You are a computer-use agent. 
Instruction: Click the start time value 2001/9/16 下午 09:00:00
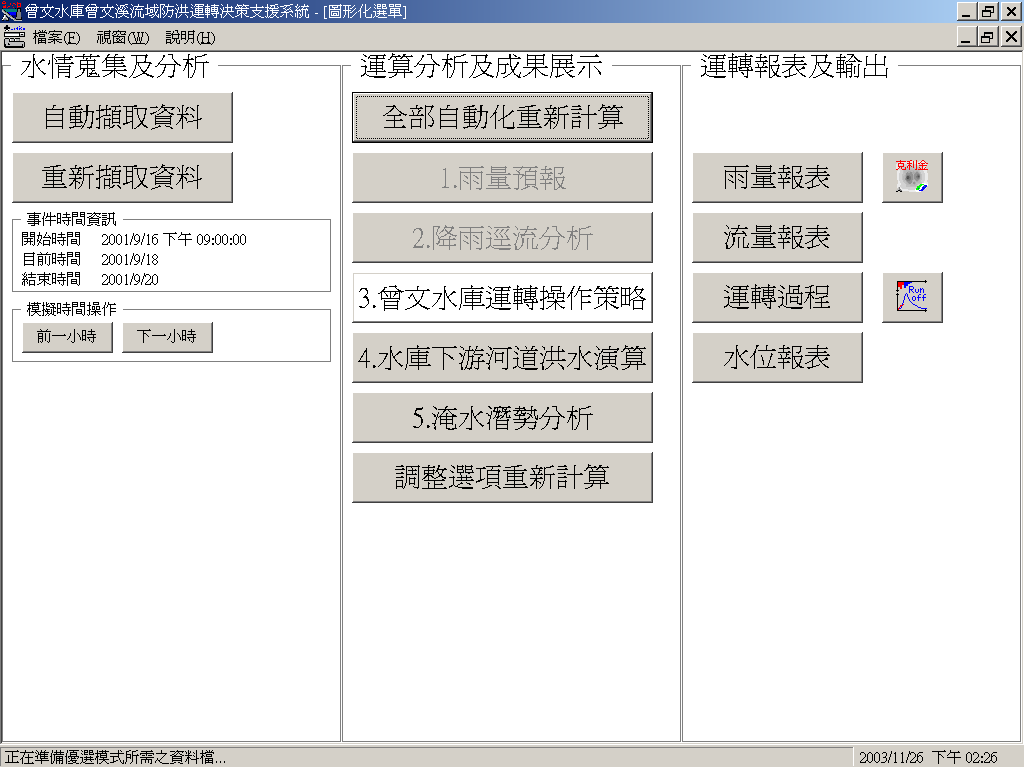pos(174,240)
